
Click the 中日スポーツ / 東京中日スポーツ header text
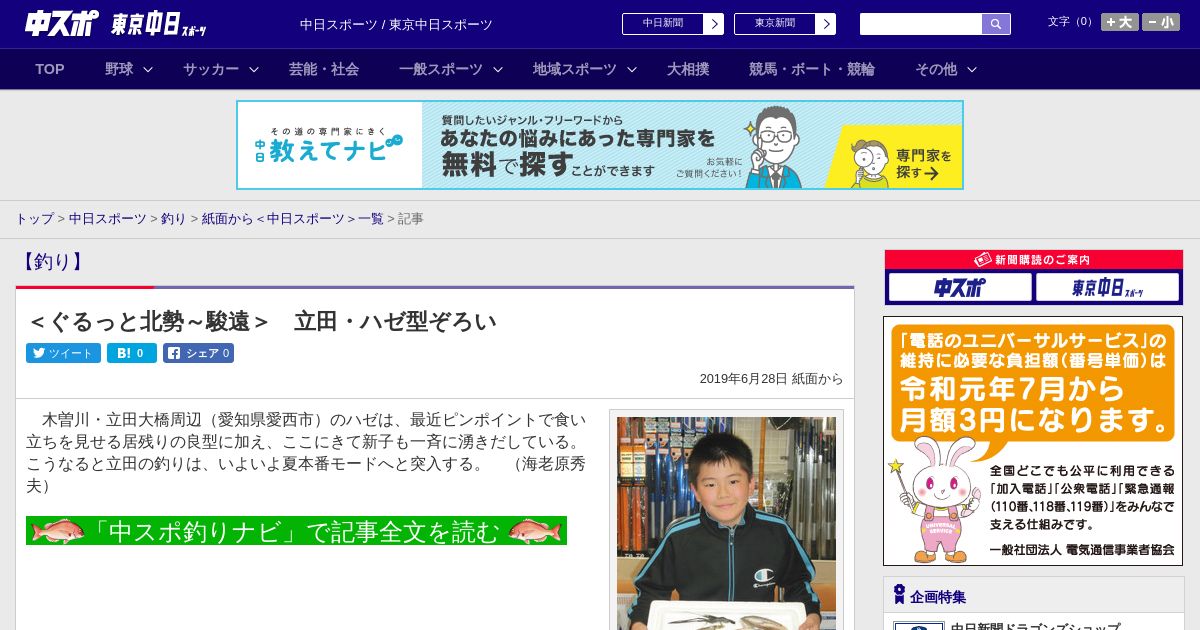click(x=396, y=24)
